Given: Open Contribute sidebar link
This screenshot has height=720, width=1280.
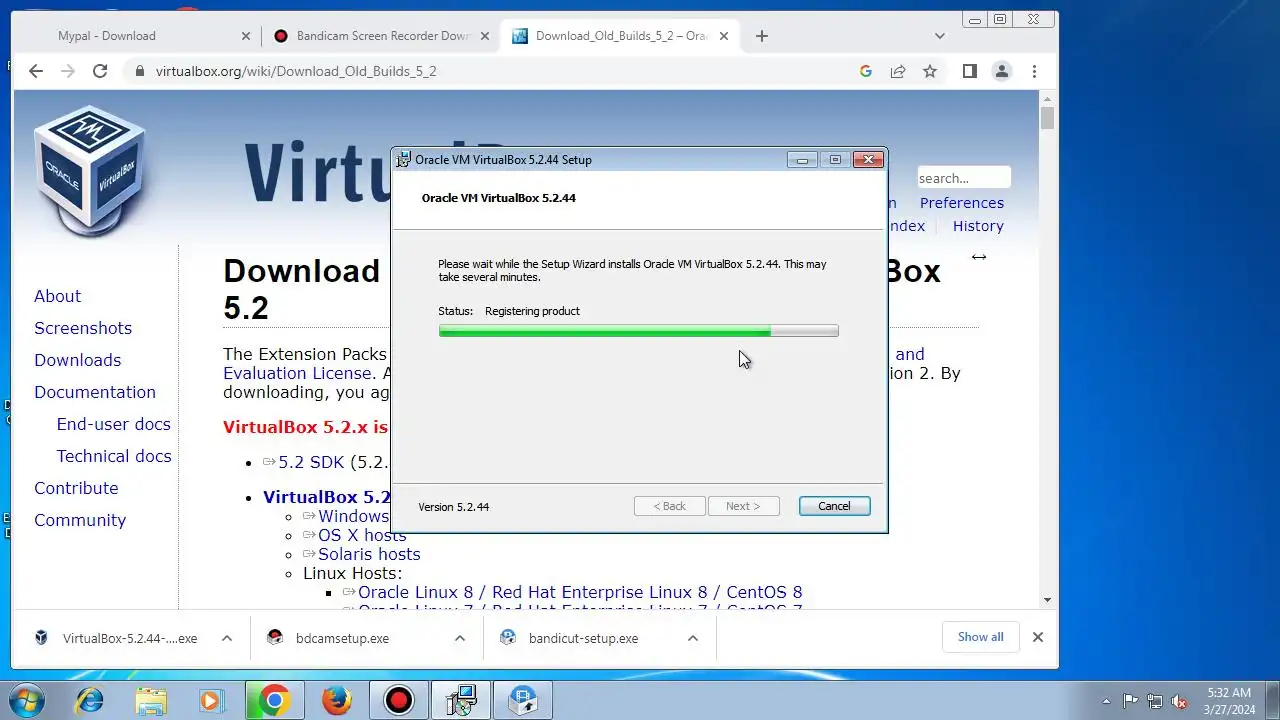Looking at the screenshot, I should tap(76, 488).
